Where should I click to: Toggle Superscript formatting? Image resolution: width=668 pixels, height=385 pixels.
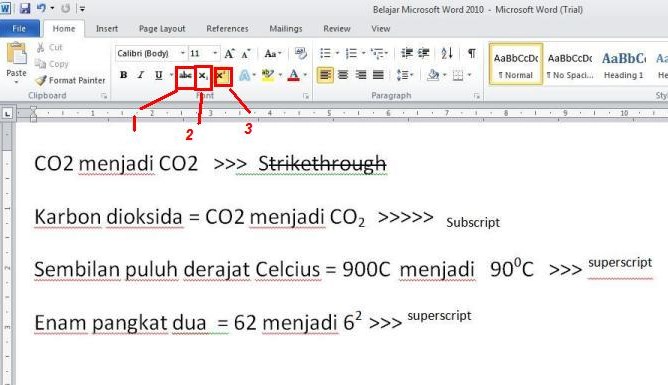pyautogui.click(x=222, y=76)
